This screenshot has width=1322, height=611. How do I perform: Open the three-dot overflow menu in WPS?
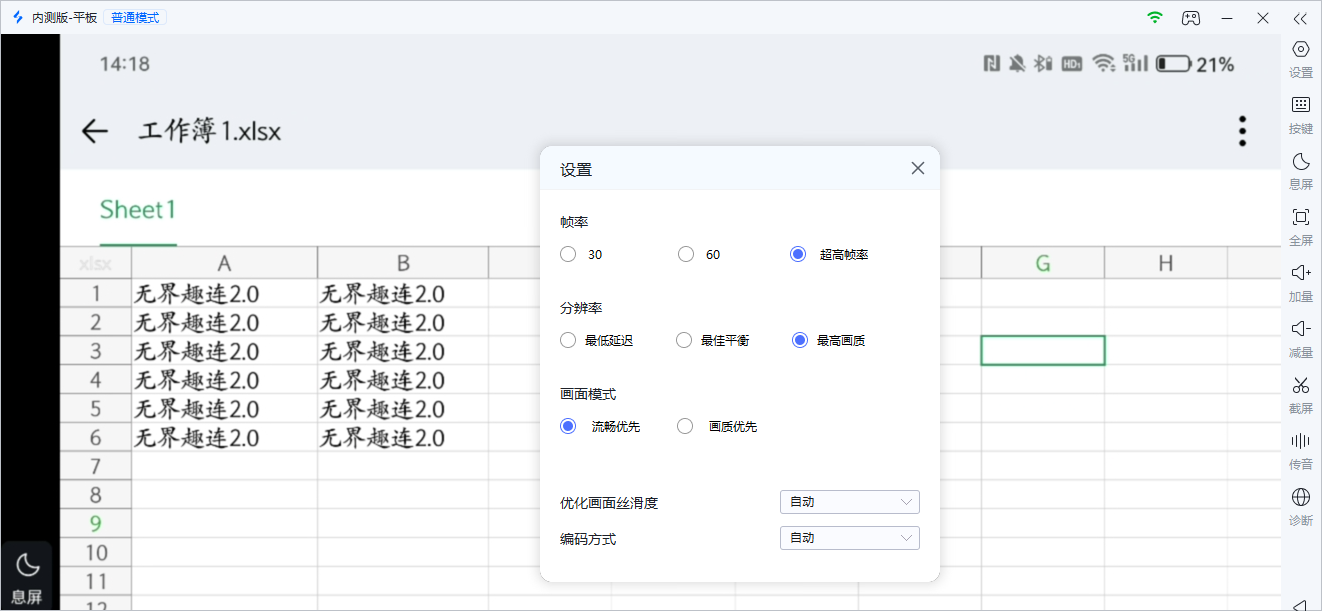pos(1241,130)
